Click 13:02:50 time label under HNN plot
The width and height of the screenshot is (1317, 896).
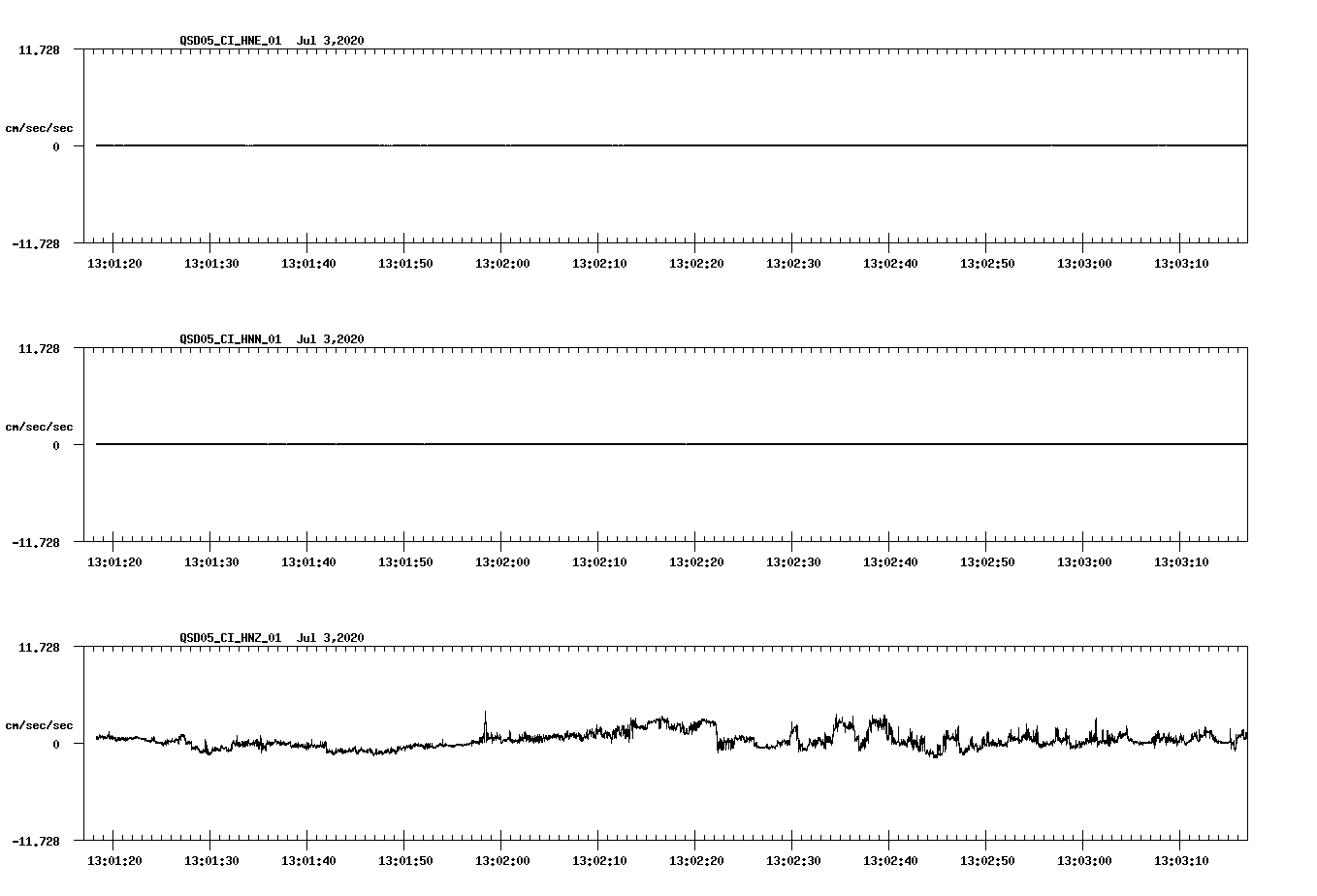(x=987, y=562)
